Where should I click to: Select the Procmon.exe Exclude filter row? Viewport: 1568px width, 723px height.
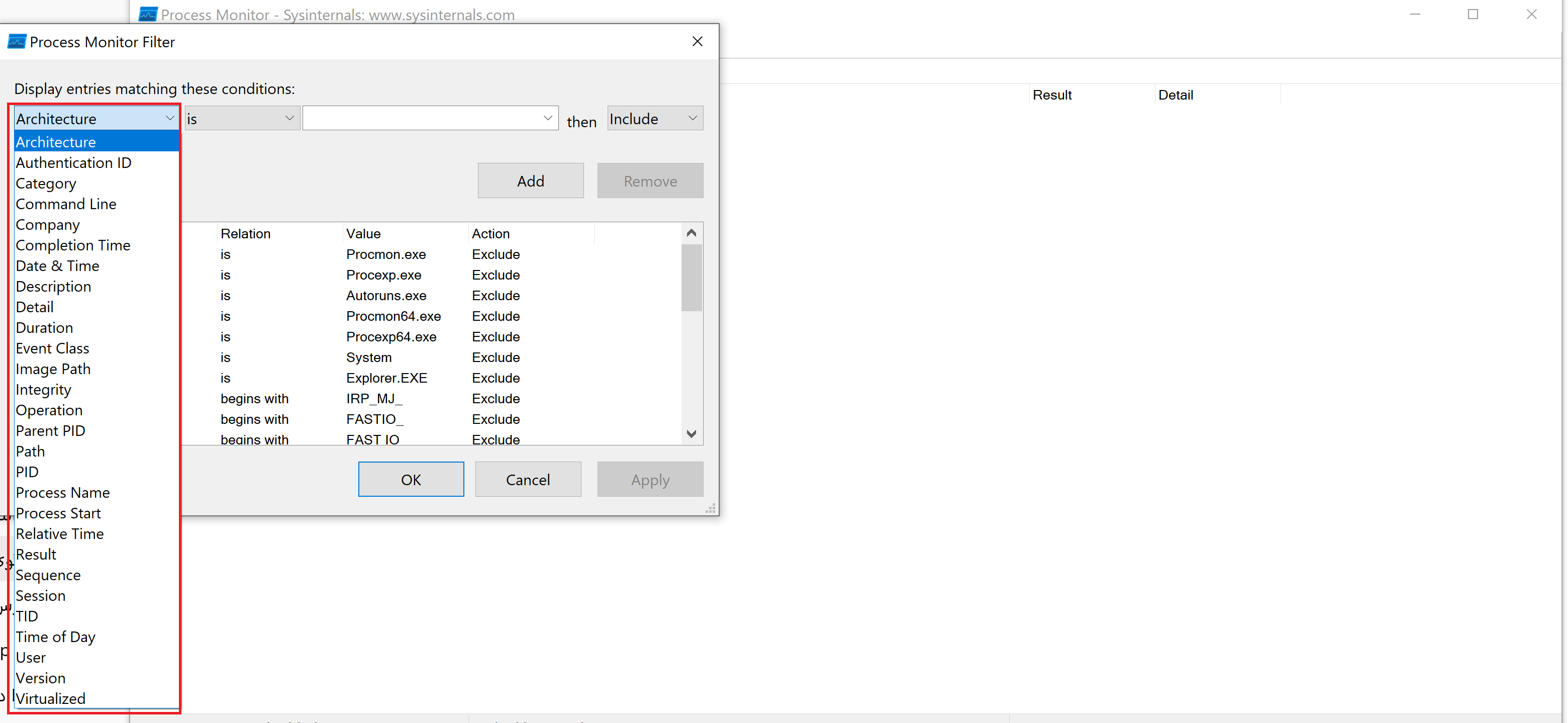pos(386,254)
